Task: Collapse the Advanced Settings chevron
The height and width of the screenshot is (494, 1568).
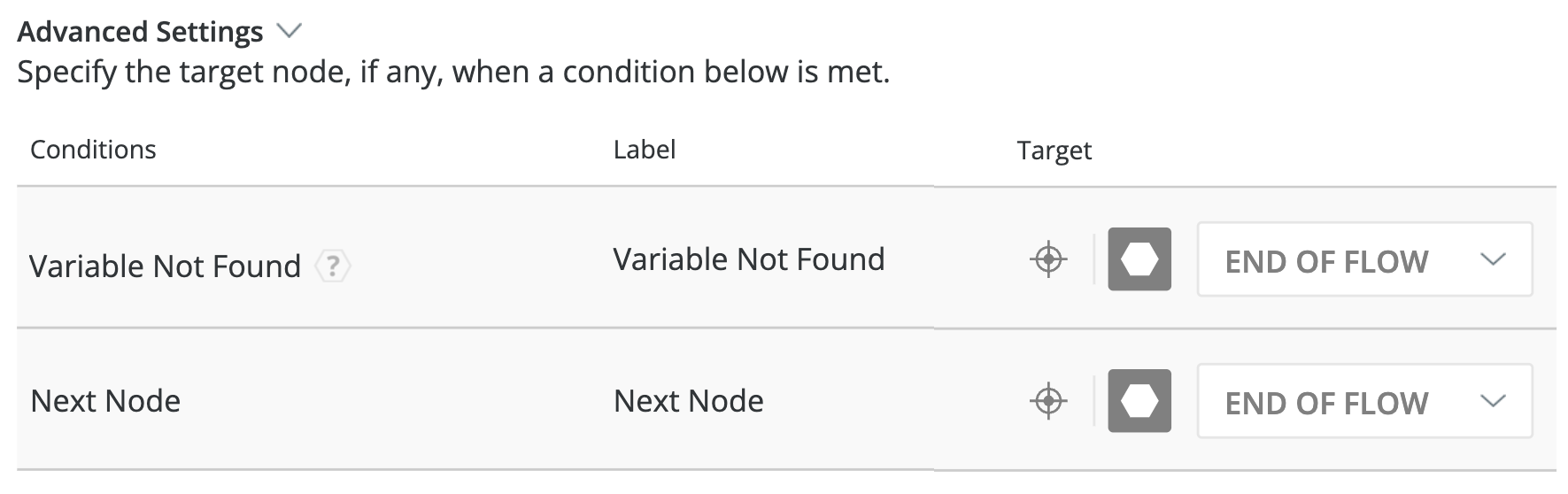Action: [x=289, y=31]
